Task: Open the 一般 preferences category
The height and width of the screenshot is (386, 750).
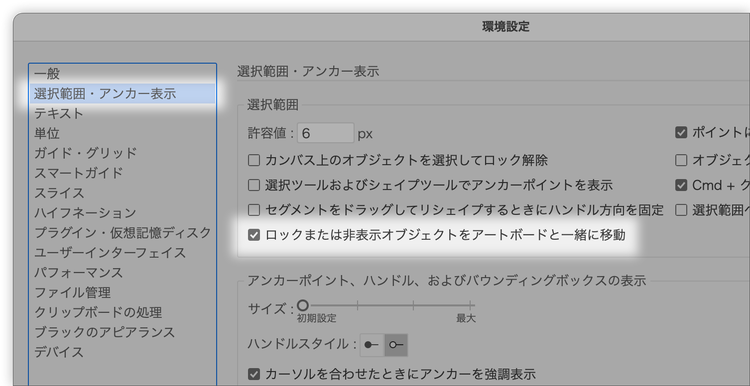Action: pos(122,74)
